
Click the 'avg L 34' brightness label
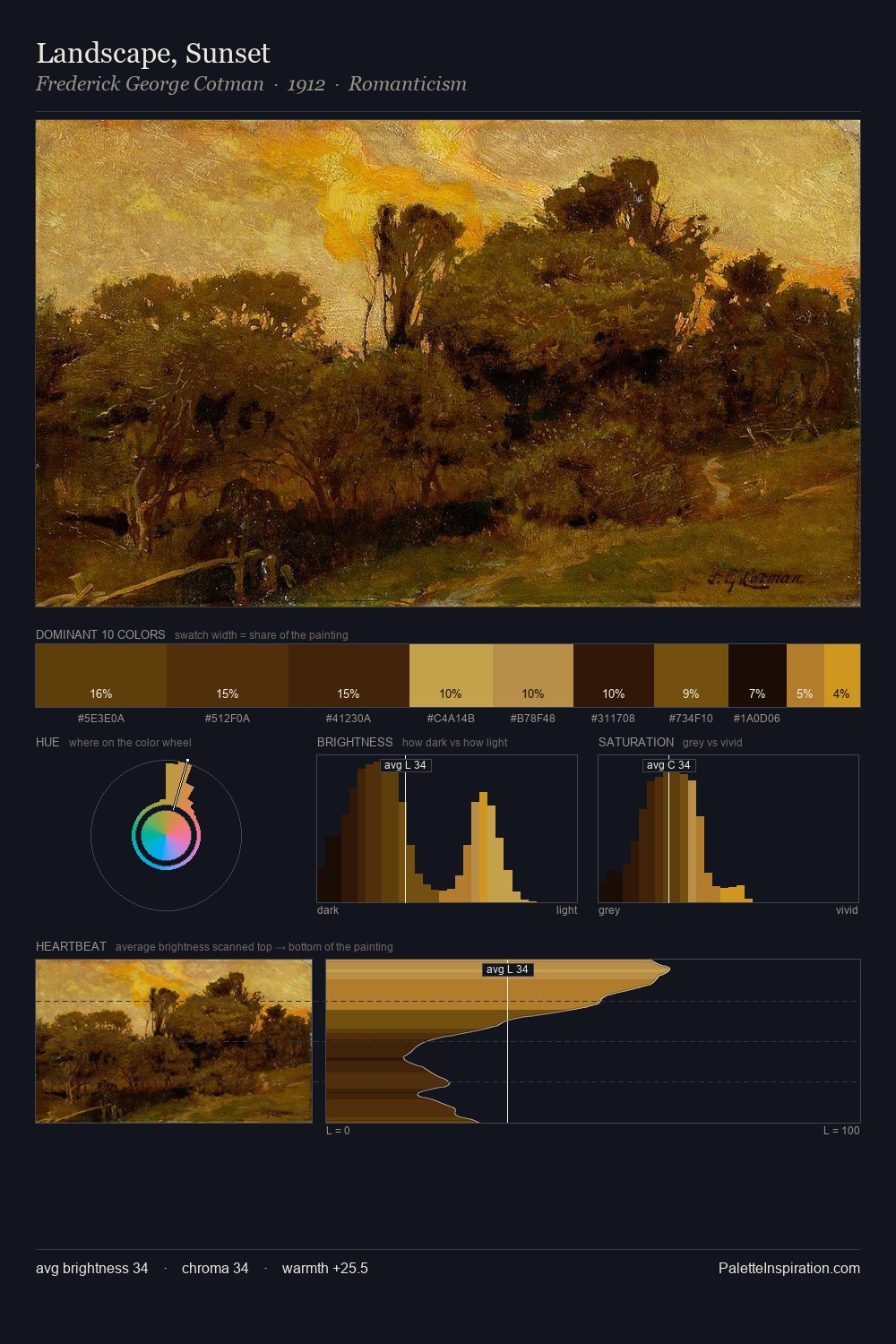click(405, 765)
